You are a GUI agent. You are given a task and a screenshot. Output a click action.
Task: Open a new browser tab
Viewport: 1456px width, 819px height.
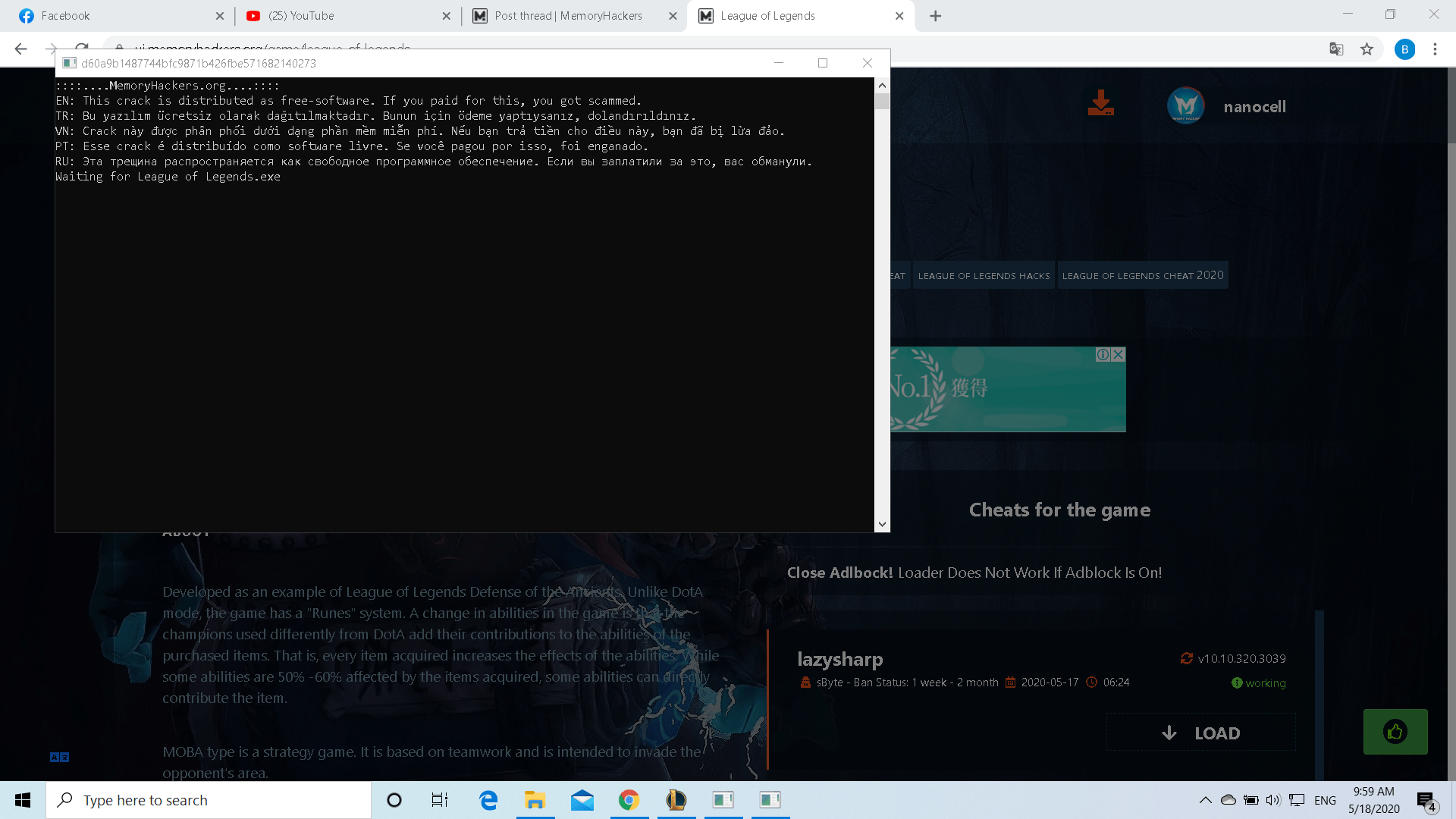(x=936, y=16)
